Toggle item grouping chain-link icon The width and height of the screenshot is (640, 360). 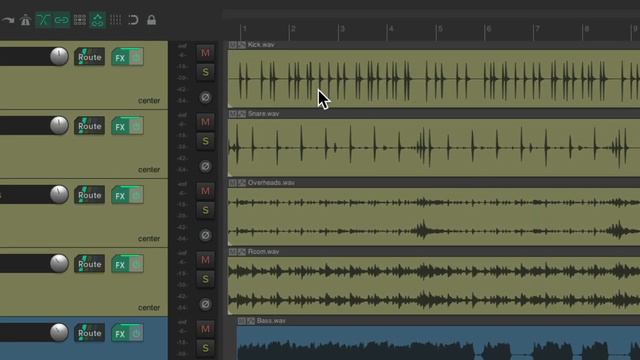click(x=61, y=20)
